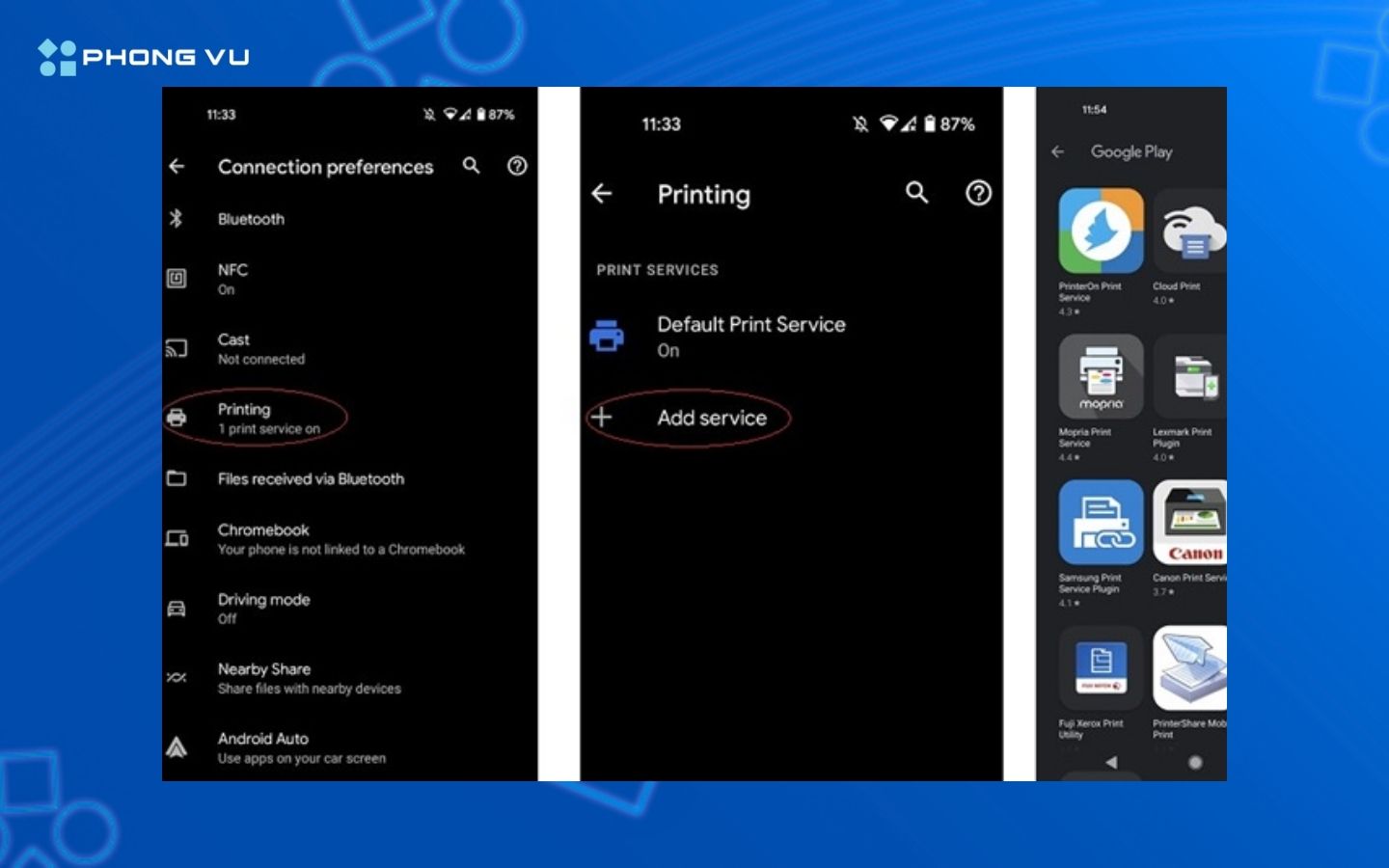The image size is (1389, 868).
Task: Open help icon in Connection preferences header
Action: coord(517,166)
